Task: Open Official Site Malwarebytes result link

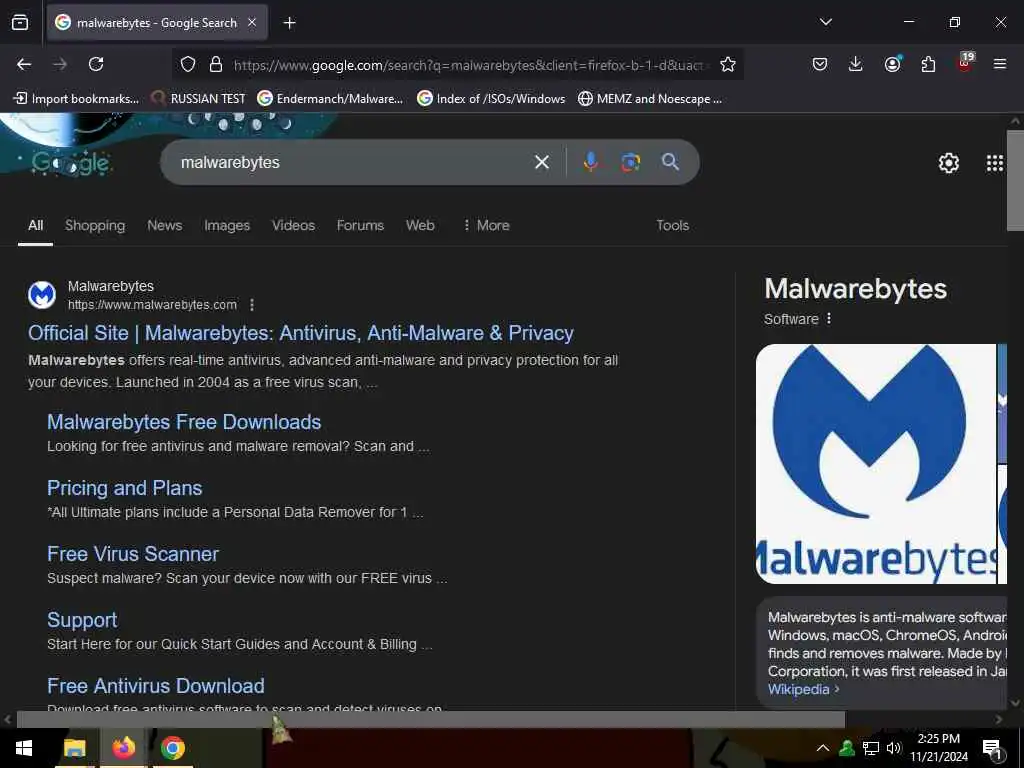Action: (300, 333)
